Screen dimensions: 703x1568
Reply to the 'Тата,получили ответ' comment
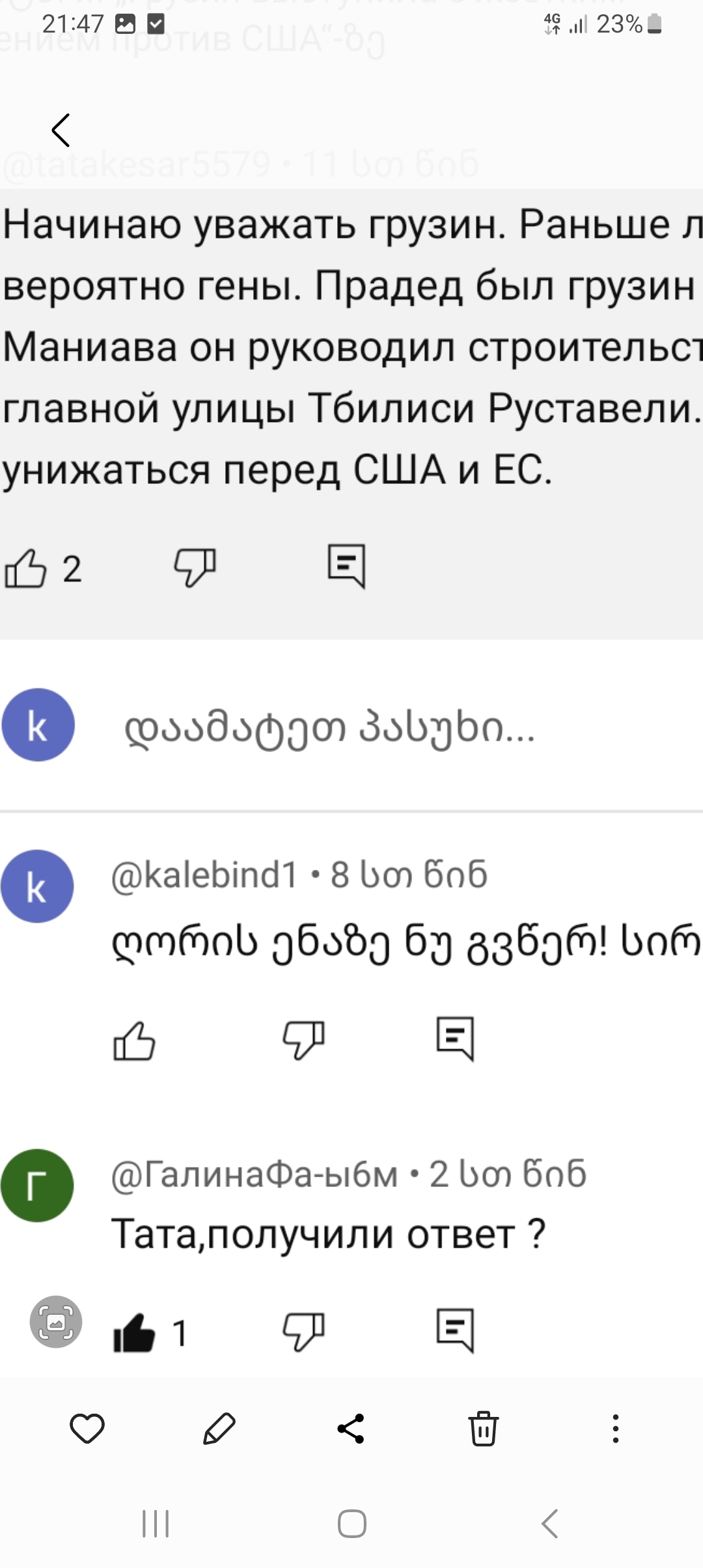[455, 1330]
